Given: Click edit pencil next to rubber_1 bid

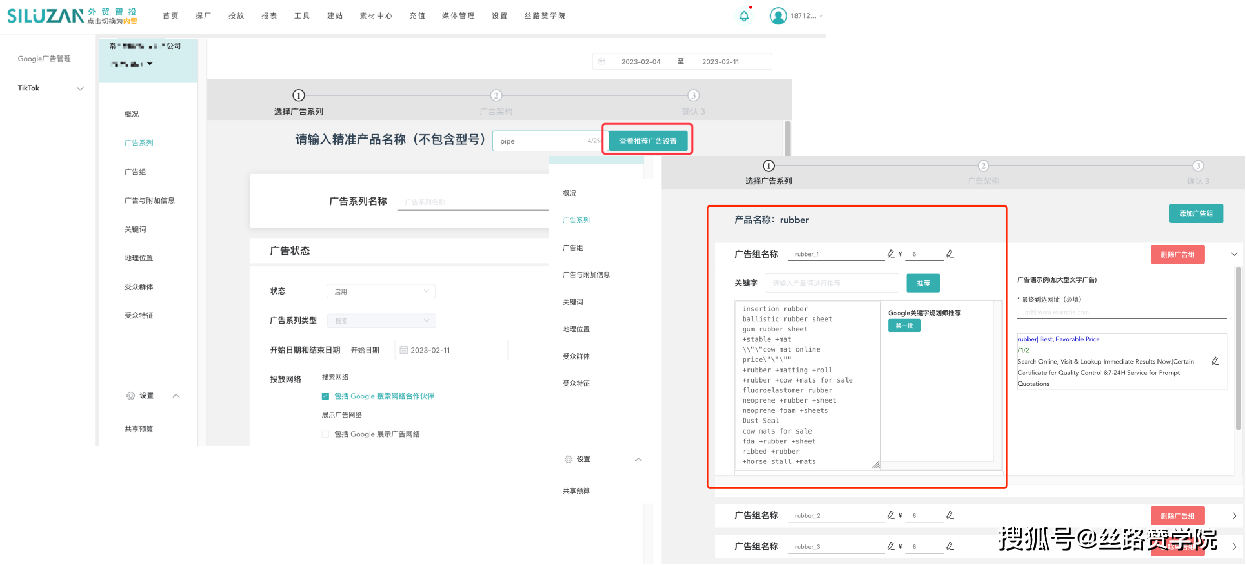Looking at the screenshot, I should pyautogui.click(x=950, y=254).
